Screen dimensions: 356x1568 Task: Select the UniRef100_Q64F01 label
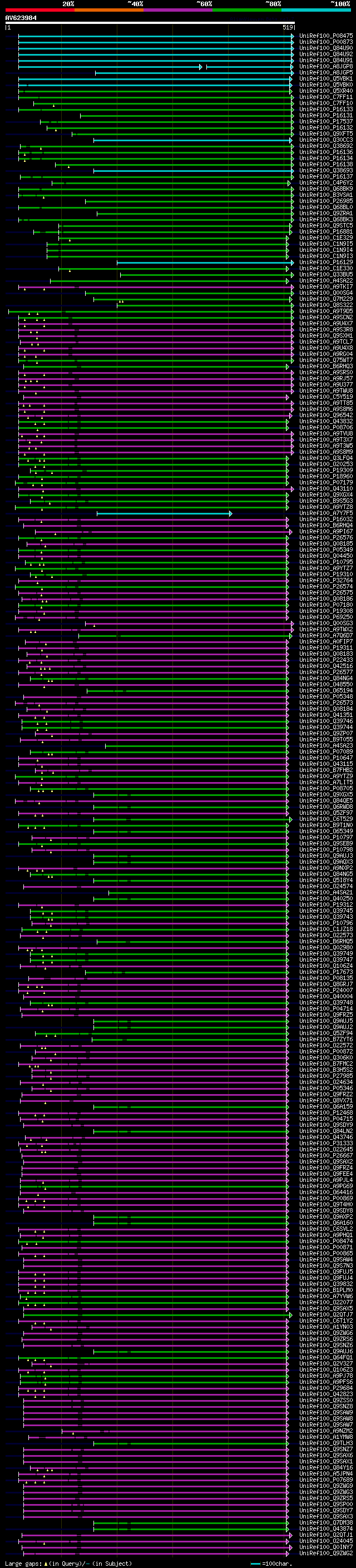[326, 1357]
